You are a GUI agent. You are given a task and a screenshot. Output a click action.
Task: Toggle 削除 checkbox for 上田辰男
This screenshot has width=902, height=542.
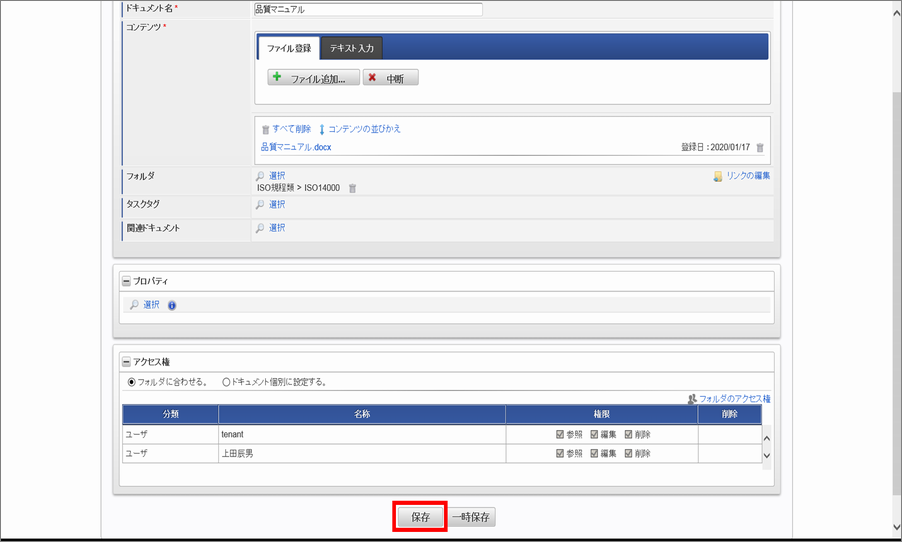[628, 453]
